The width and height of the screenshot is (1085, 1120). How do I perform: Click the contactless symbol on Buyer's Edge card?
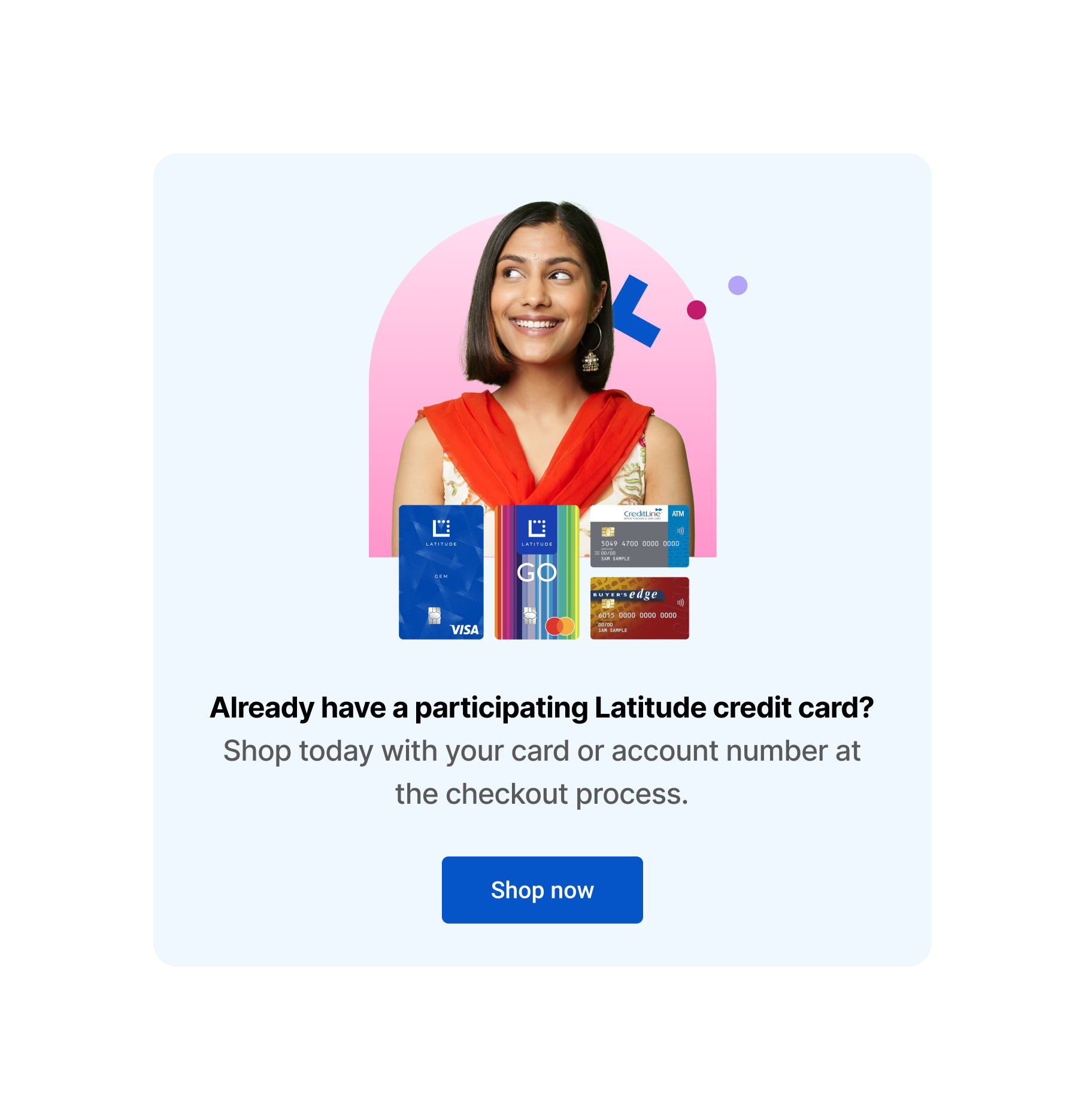pyautogui.click(x=680, y=603)
